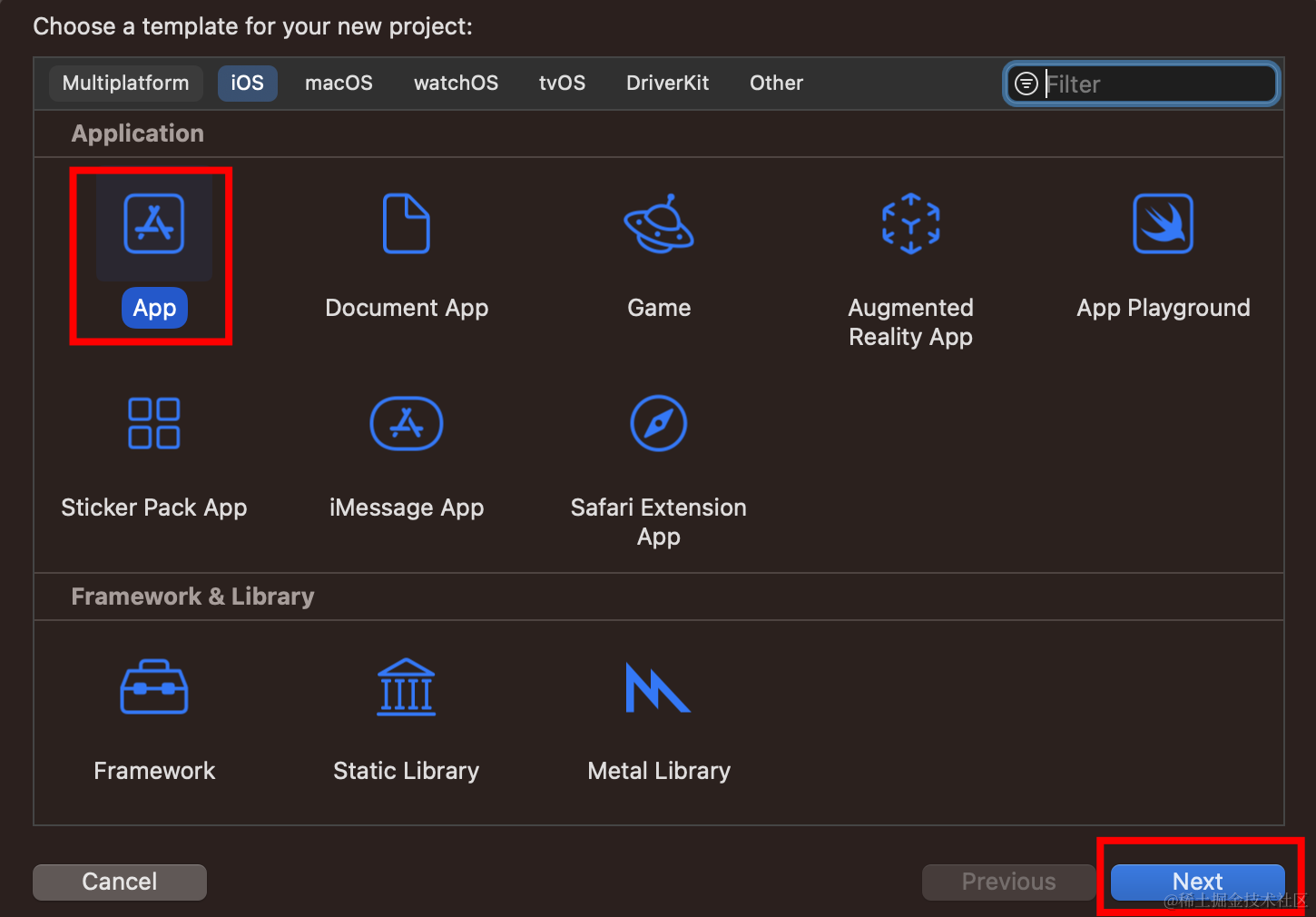This screenshot has height=917, width=1316.
Task: Open the tvOS platform tab
Action: (x=563, y=84)
